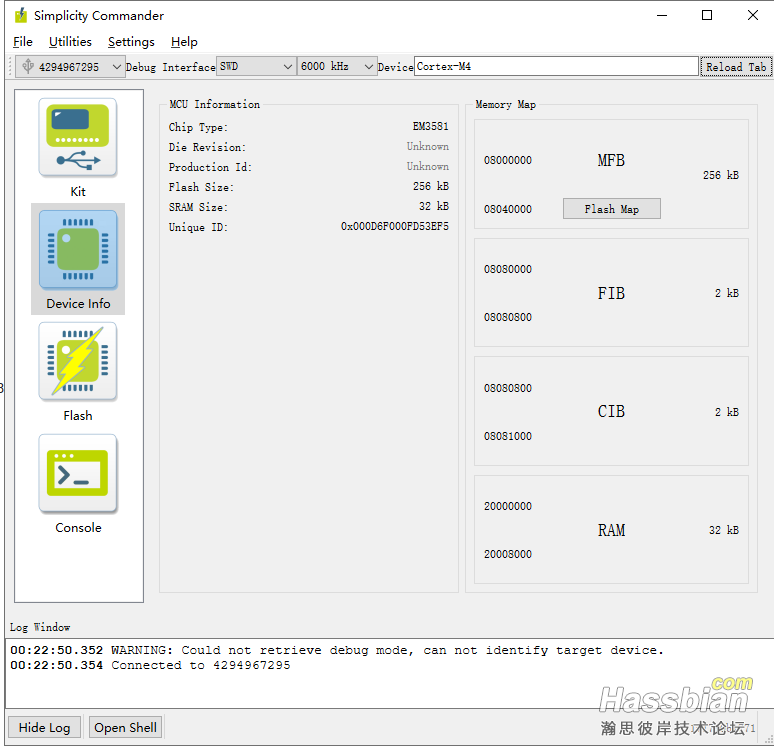This screenshot has width=774, height=746.
Task: Click the MFB start address 08000000
Action: point(508,160)
